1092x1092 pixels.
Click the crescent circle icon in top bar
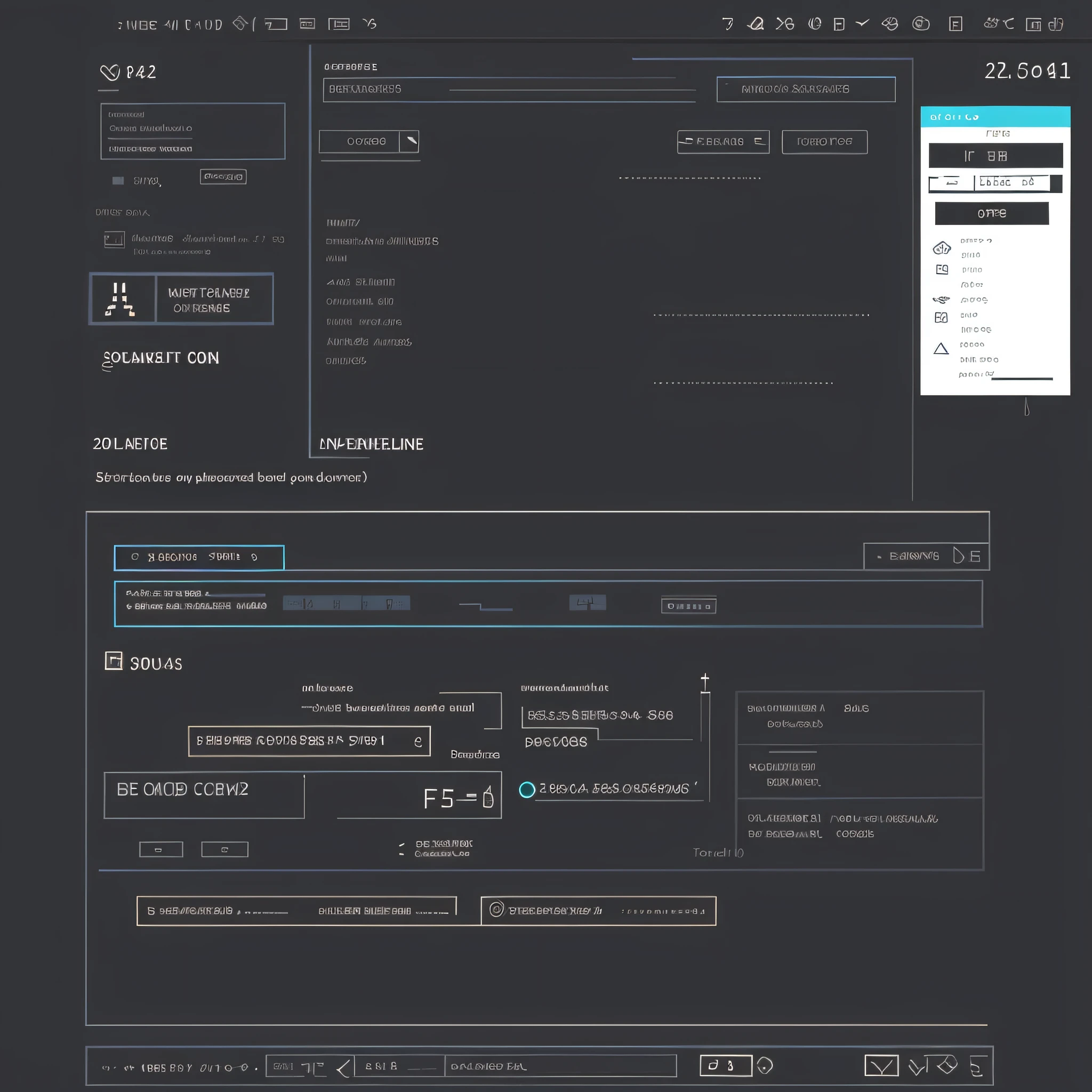pyautogui.click(x=815, y=24)
